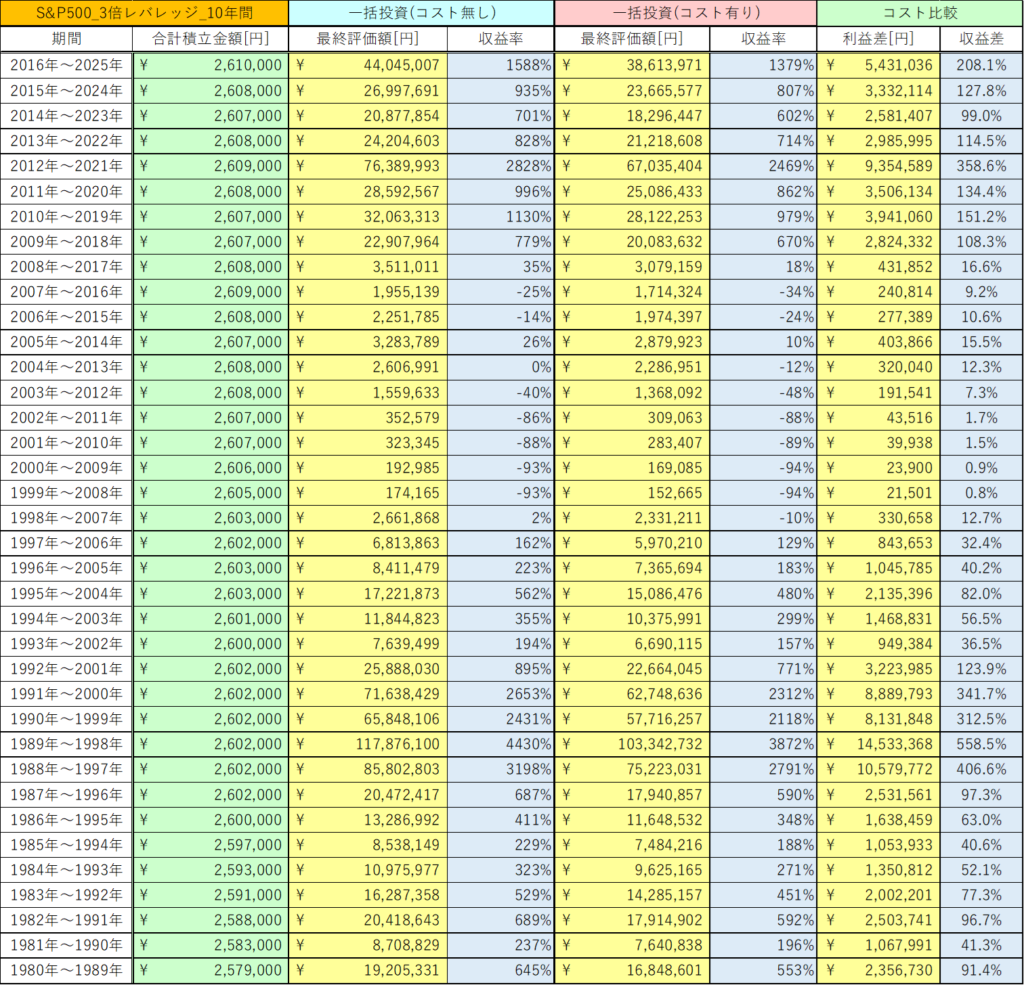Click the 558.5% difference cell
This screenshot has height=985, width=1024.
[981, 744]
